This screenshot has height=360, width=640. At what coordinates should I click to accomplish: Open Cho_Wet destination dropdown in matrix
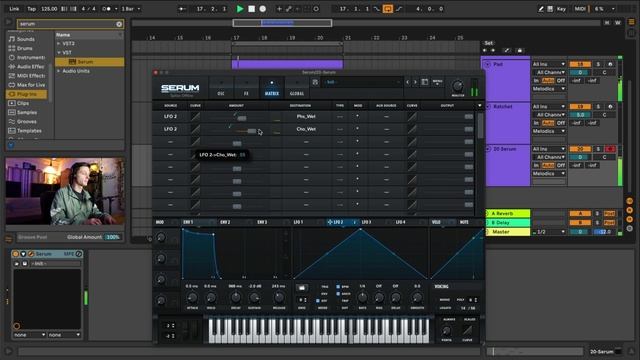pyautogui.click(x=306, y=129)
